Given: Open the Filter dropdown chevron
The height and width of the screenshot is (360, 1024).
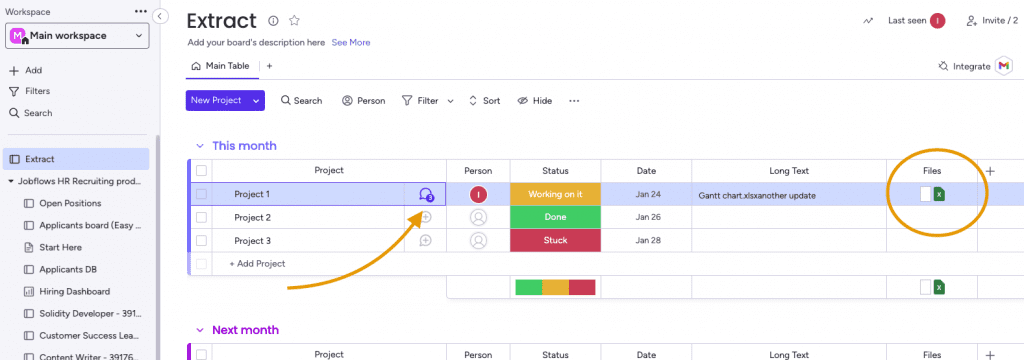Looking at the screenshot, I should point(451,101).
